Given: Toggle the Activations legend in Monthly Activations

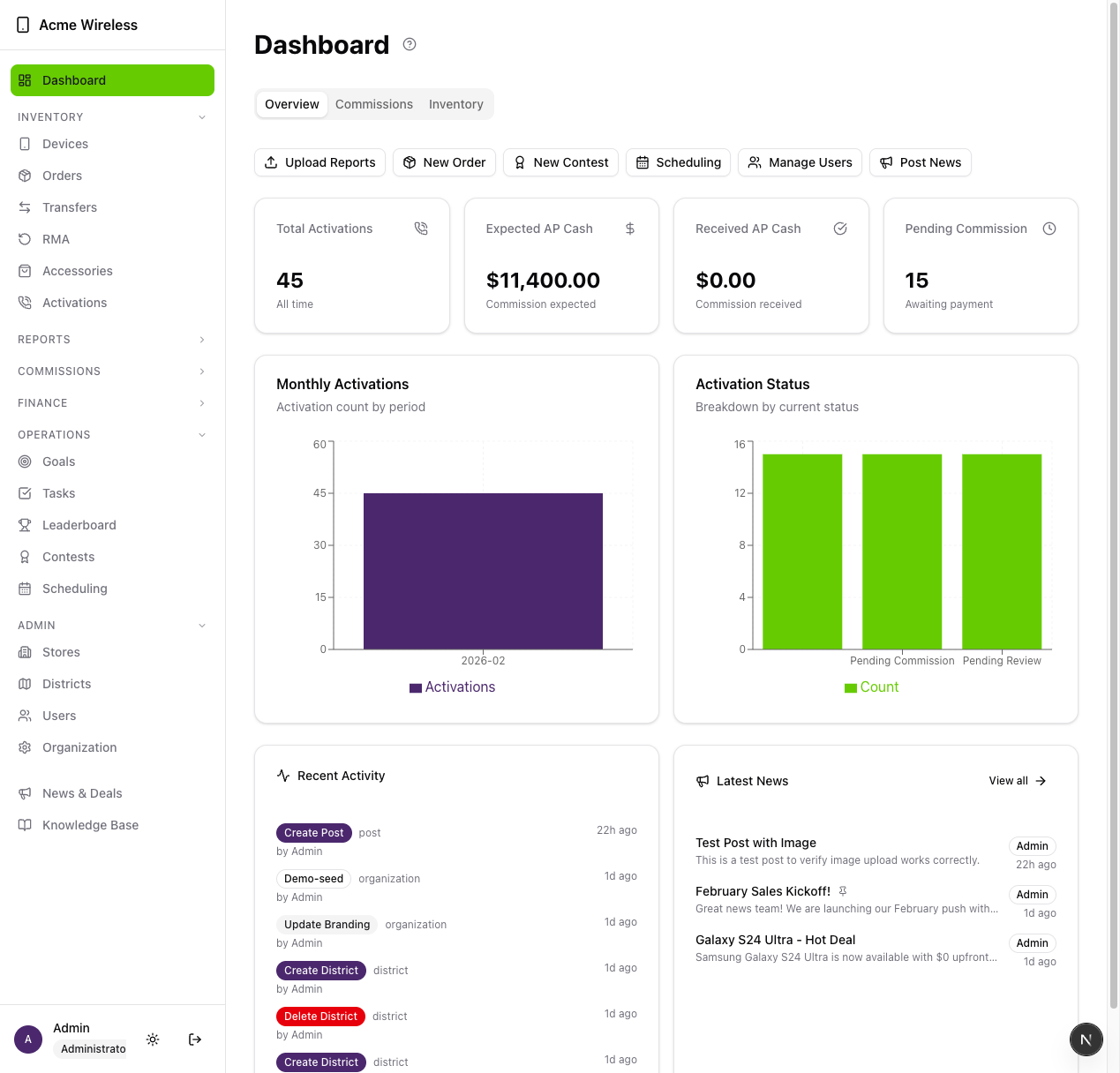Looking at the screenshot, I should tap(452, 687).
